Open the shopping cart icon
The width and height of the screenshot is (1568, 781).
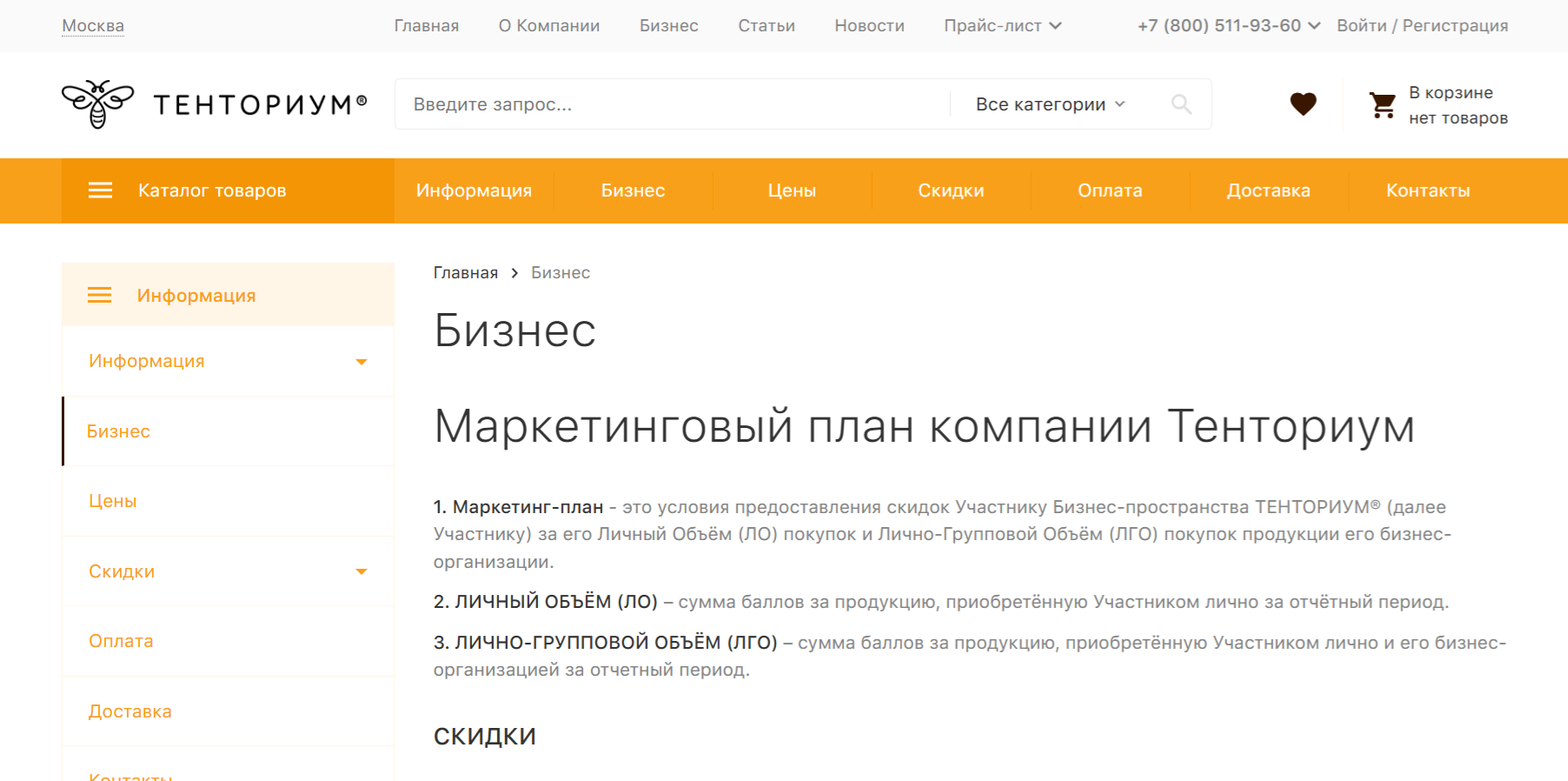tap(1382, 105)
